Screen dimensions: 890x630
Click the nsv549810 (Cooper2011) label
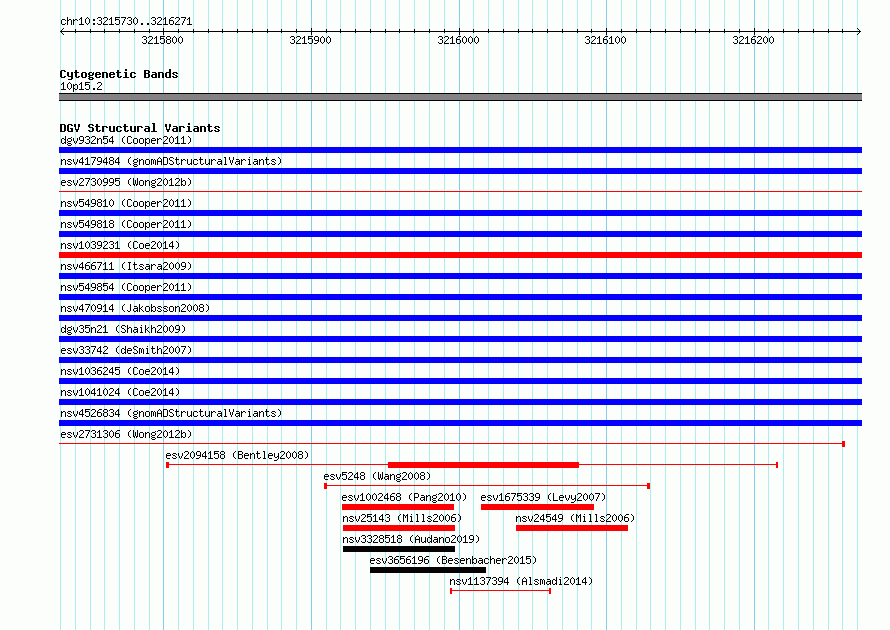[126, 203]
